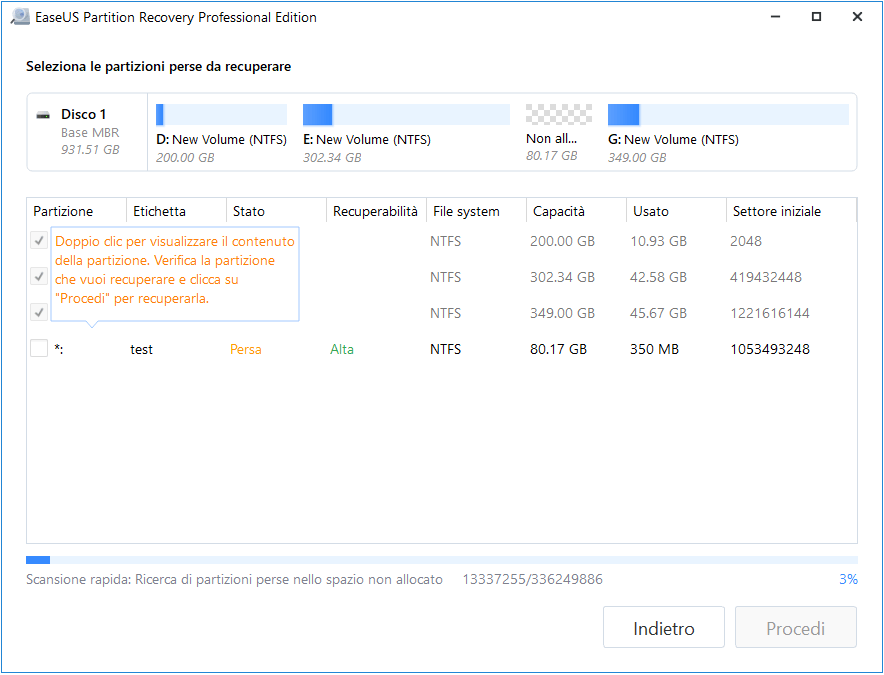Screen dimensions: 884x675
Task: Click the Stato column header
Action: (x=276, y=211)
